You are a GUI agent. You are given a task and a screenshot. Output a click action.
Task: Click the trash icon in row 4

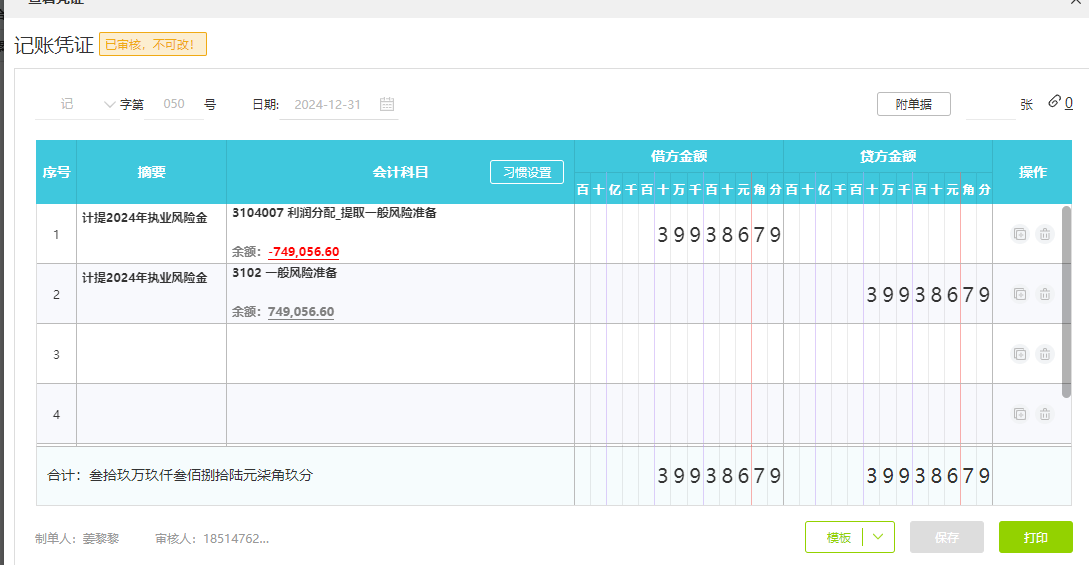pyautogui.click(x=1045, y=414)
